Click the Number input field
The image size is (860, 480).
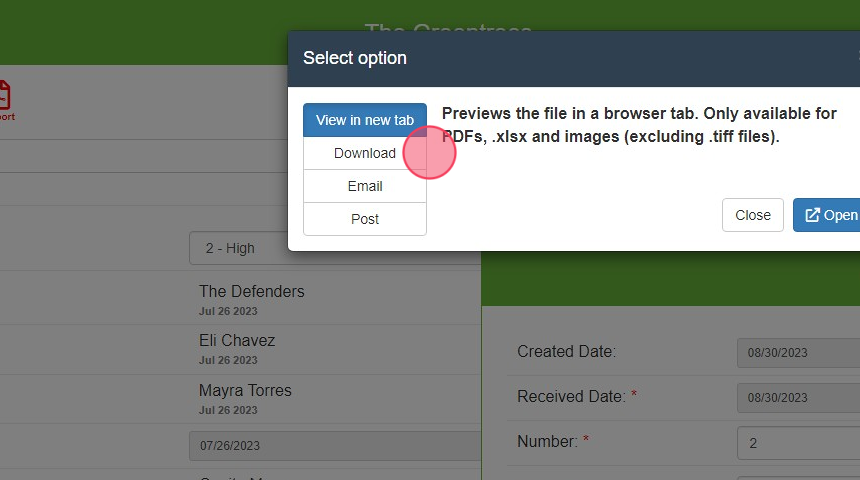tap(799, 443)
